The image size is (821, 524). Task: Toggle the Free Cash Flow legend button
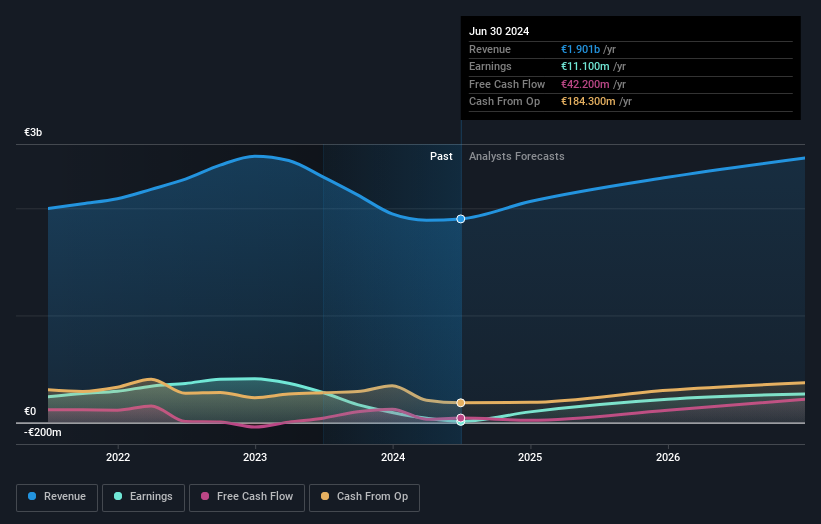[x=247, y=497]
